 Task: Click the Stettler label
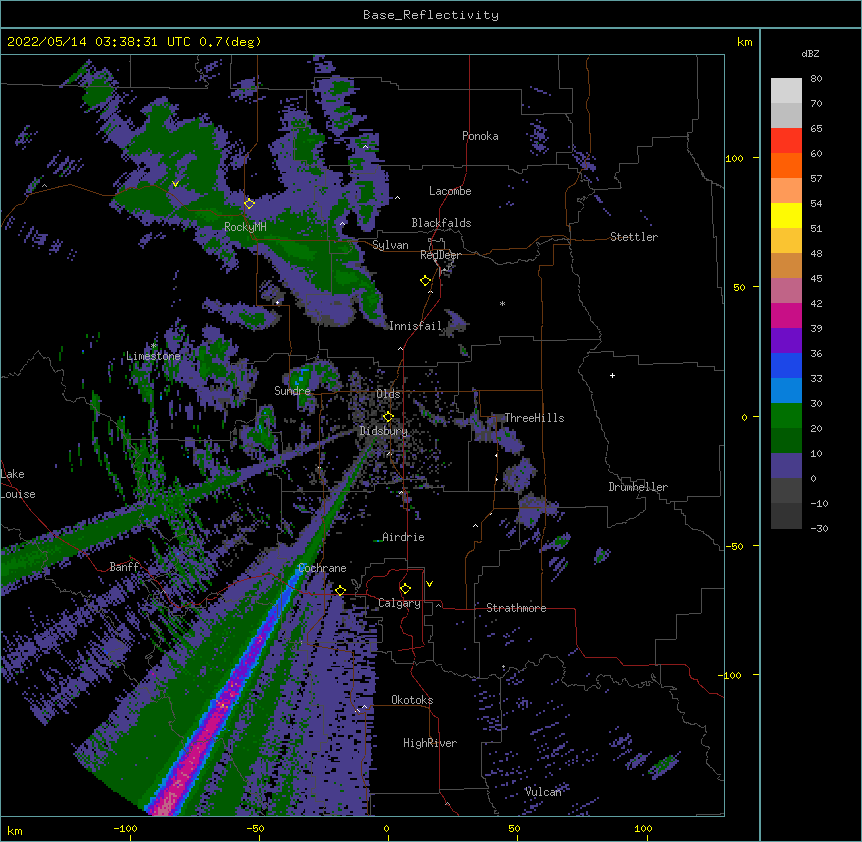point(634,237)
